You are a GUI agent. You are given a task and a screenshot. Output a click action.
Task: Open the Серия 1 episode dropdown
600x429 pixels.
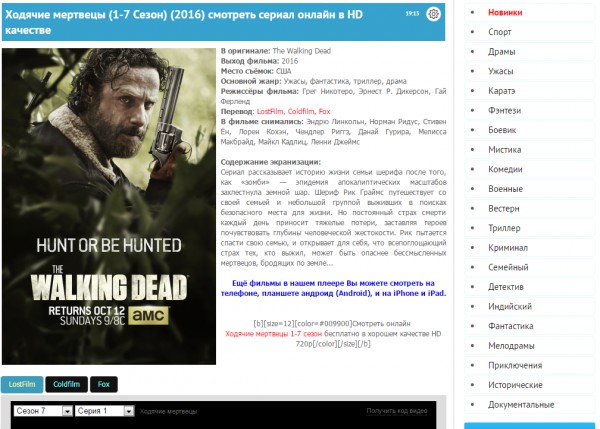[104, 411]
